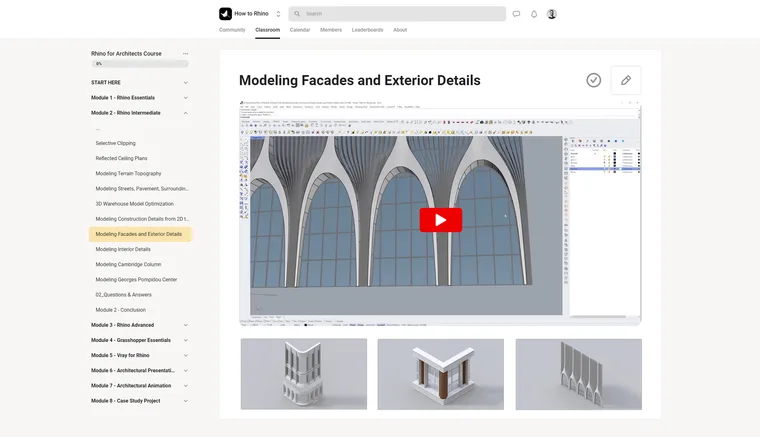This screenshot has height=437, width=760.
Task: Open the brown column corner thumbnail
Action: [441, 374]
